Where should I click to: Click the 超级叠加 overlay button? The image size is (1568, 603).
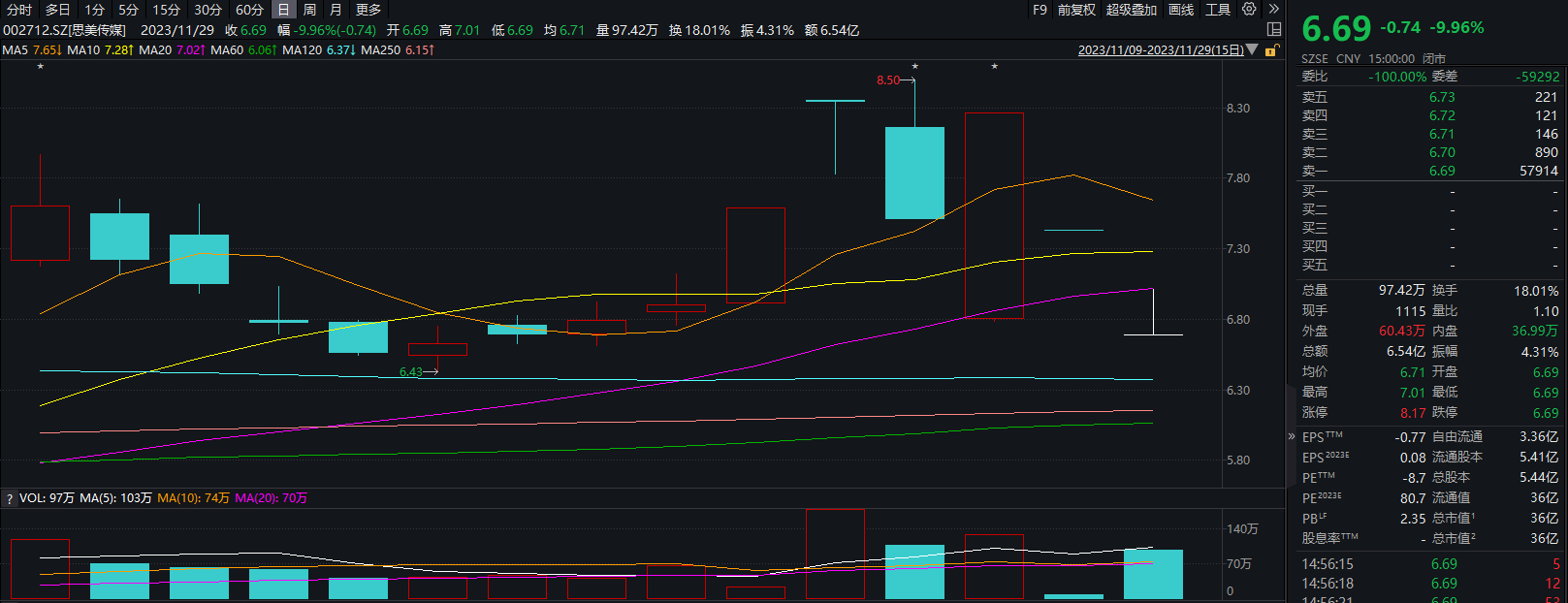point(1132,10)
